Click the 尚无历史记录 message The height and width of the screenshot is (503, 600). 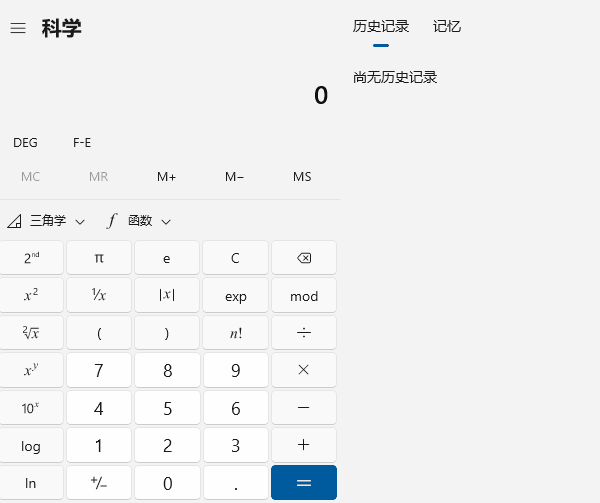click(x=395, y=77)
